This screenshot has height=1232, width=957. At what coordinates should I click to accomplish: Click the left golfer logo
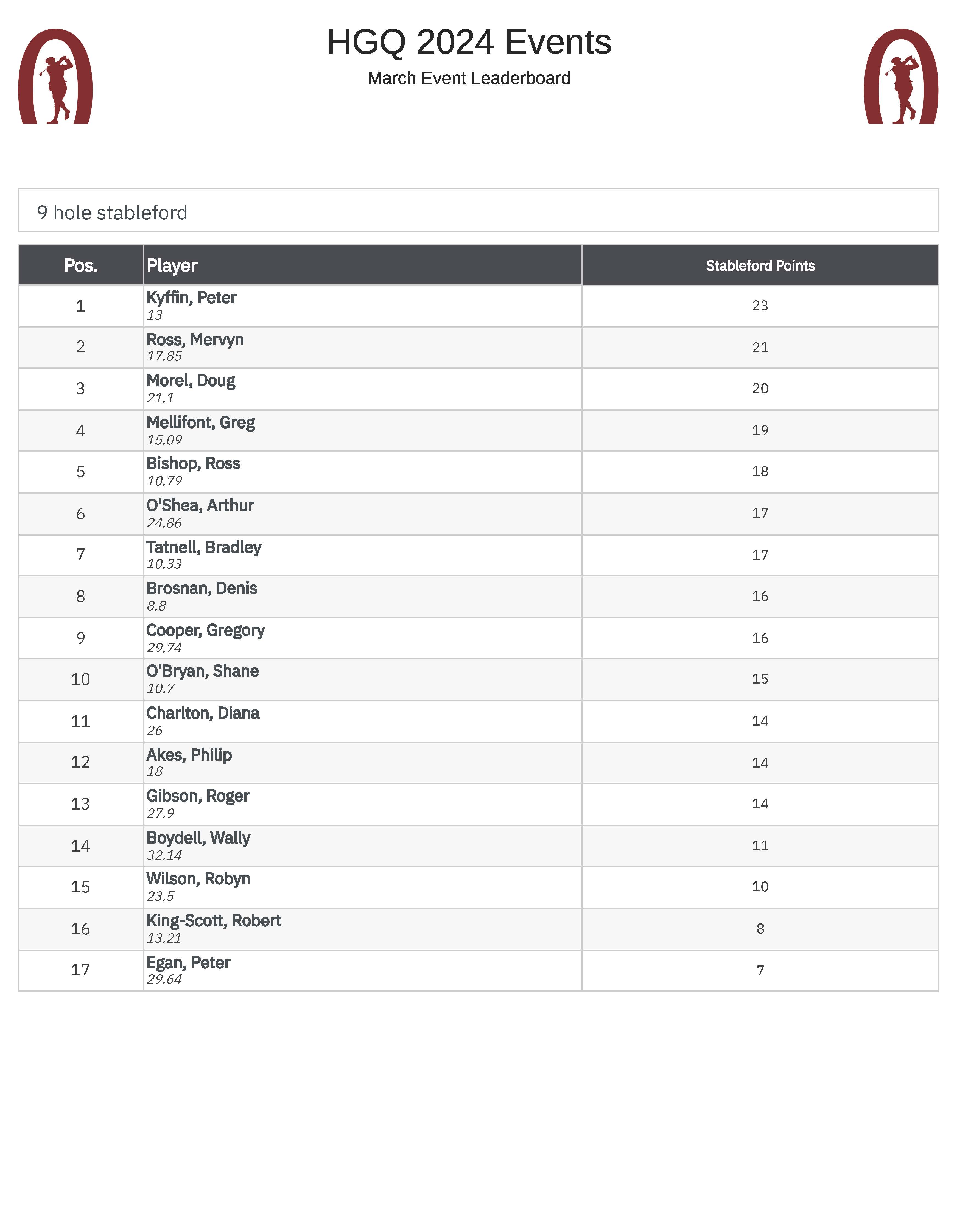55,77
